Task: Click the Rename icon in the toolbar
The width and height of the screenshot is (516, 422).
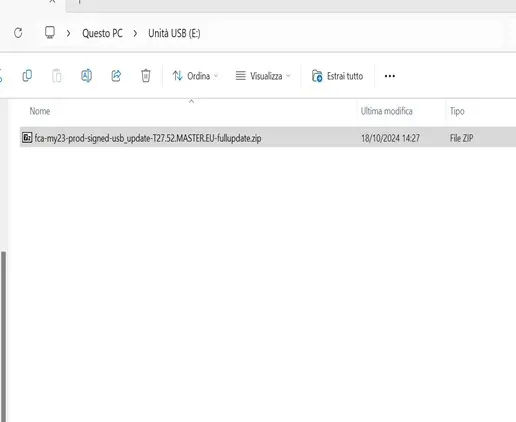Action: 86,76
